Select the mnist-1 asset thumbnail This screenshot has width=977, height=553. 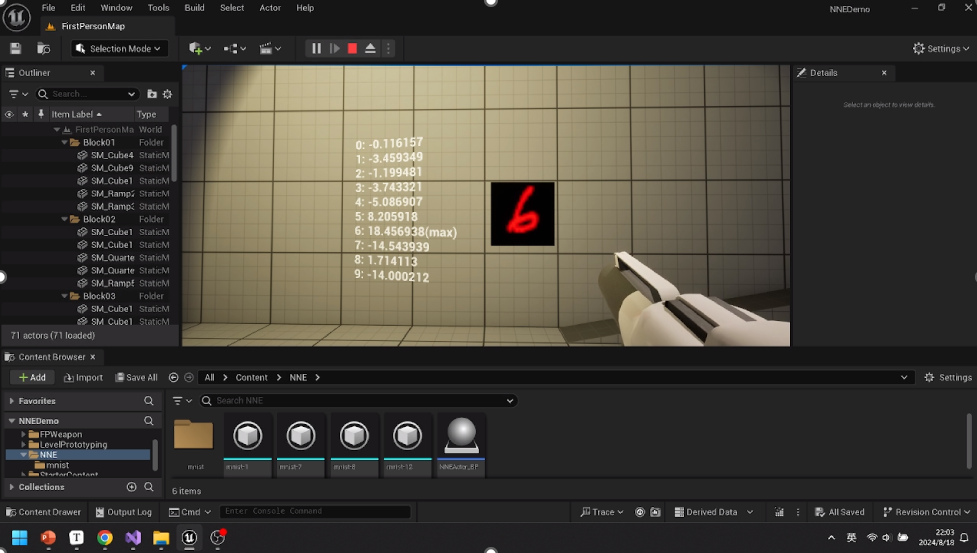pyautogui.click(x=247, y=444)
